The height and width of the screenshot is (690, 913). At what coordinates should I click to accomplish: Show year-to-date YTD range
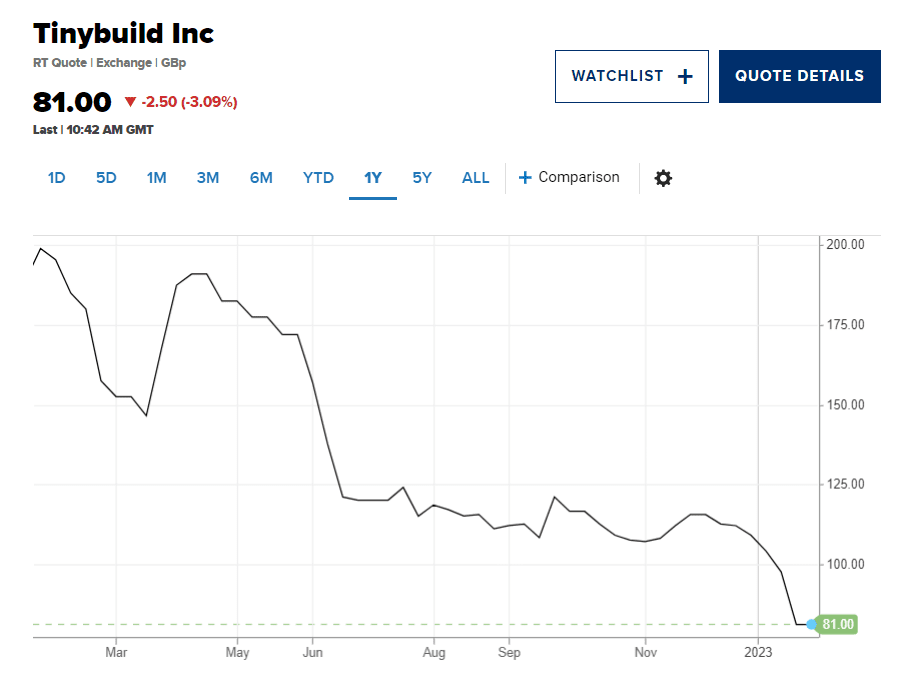(318, 178)
